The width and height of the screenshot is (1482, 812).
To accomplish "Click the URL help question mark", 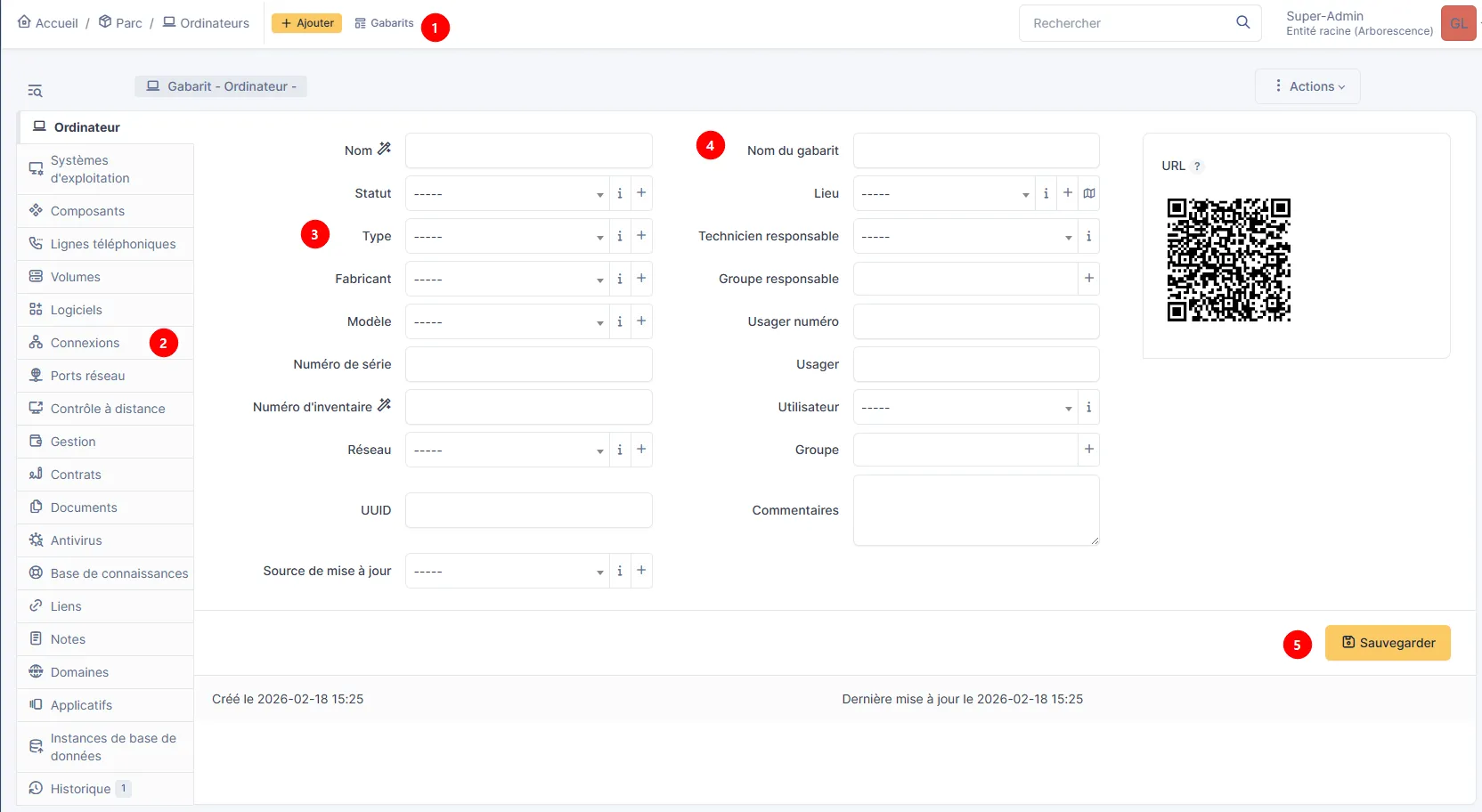I will [x=1197, y=166].
